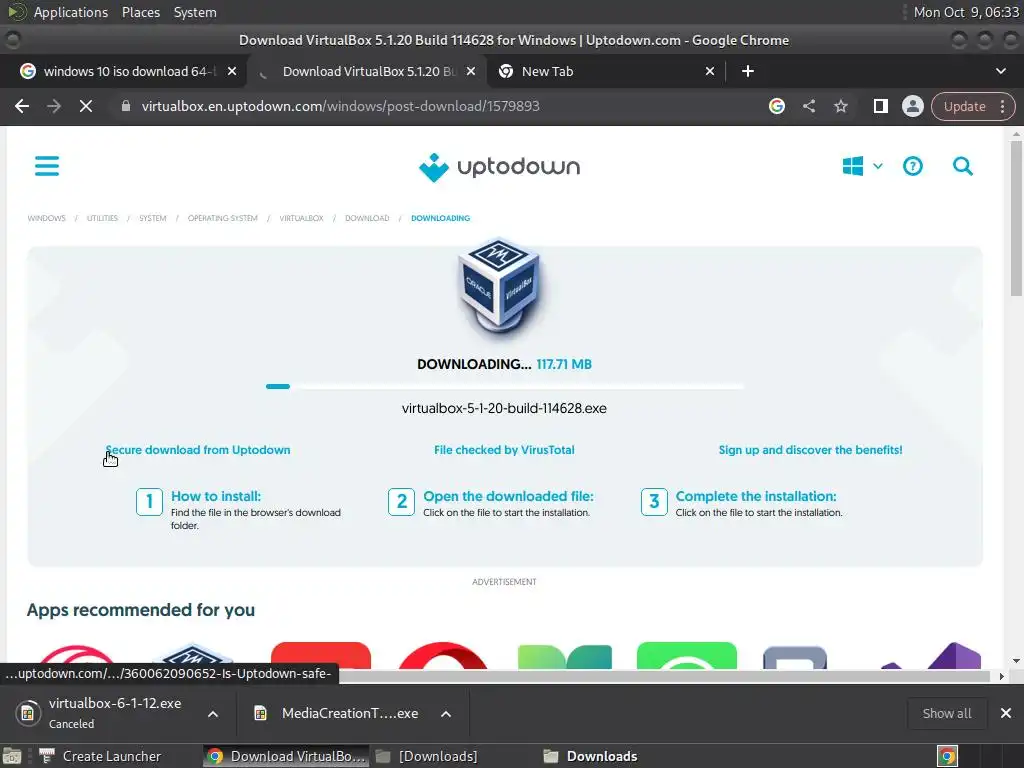Open the DOWNLOAD breadcrumb link
The width and height of the screenshot is (1024, 768).
pos(367,218)
